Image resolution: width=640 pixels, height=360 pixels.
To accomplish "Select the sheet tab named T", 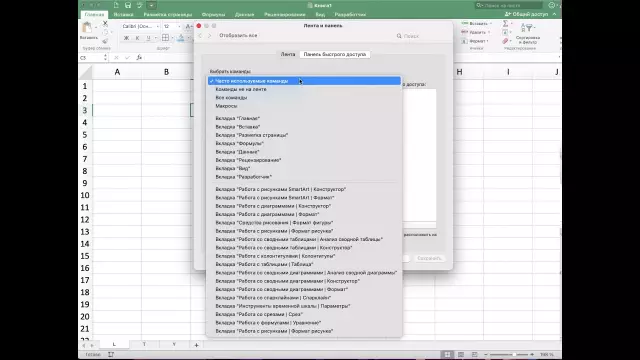I will 144,344.
